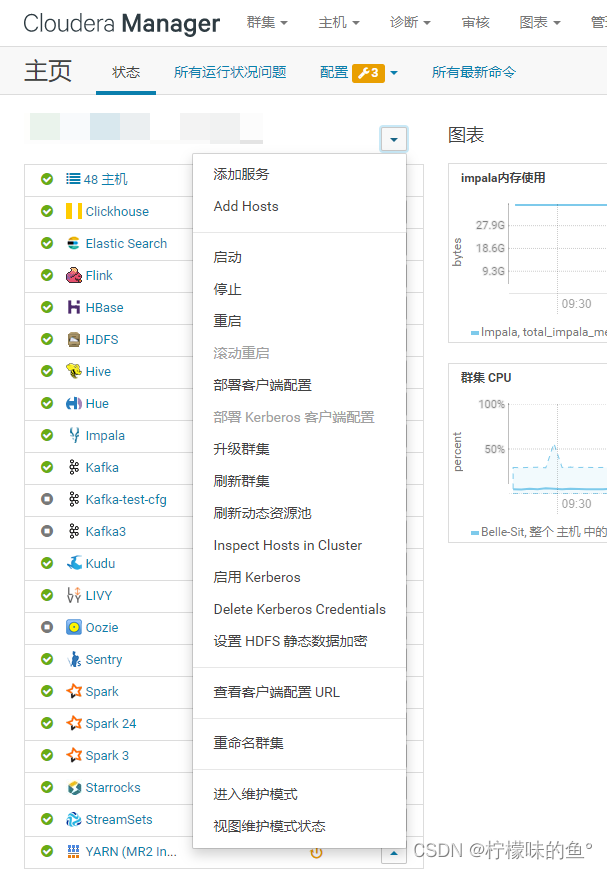
Task: Select 重命名群集 menu entry
Action: tap(299, 743)
